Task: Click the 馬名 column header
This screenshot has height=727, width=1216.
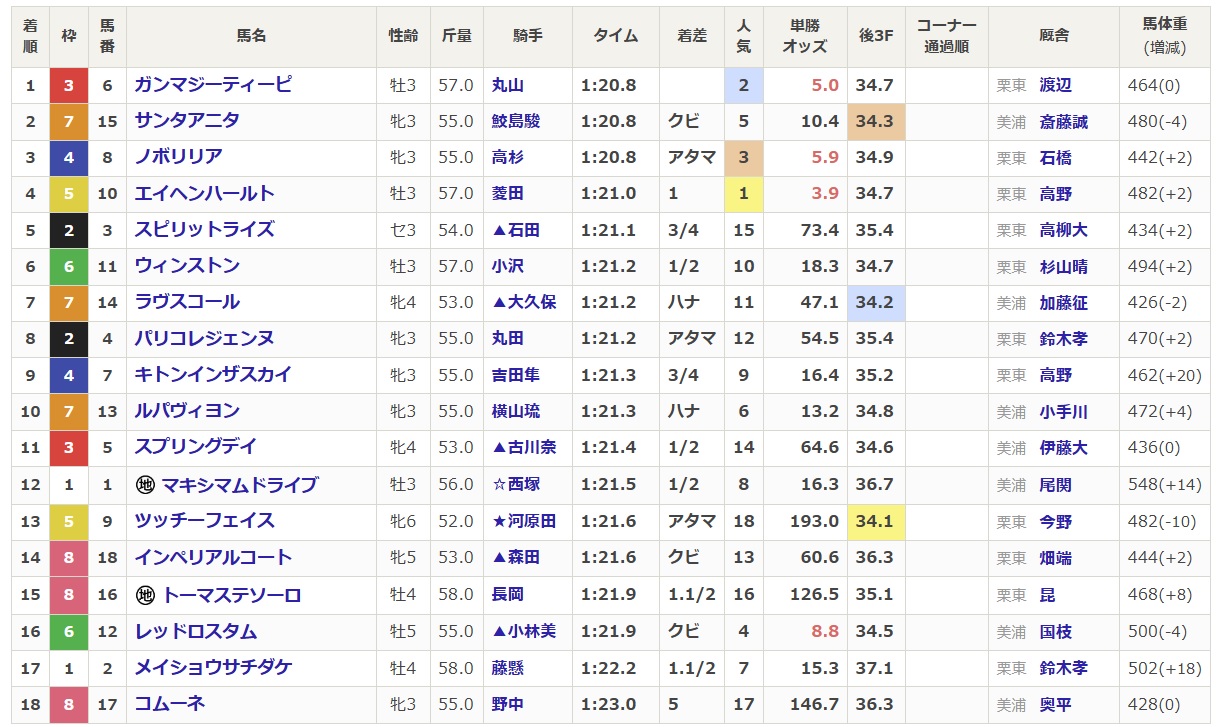Action: (x=251, y=36)
